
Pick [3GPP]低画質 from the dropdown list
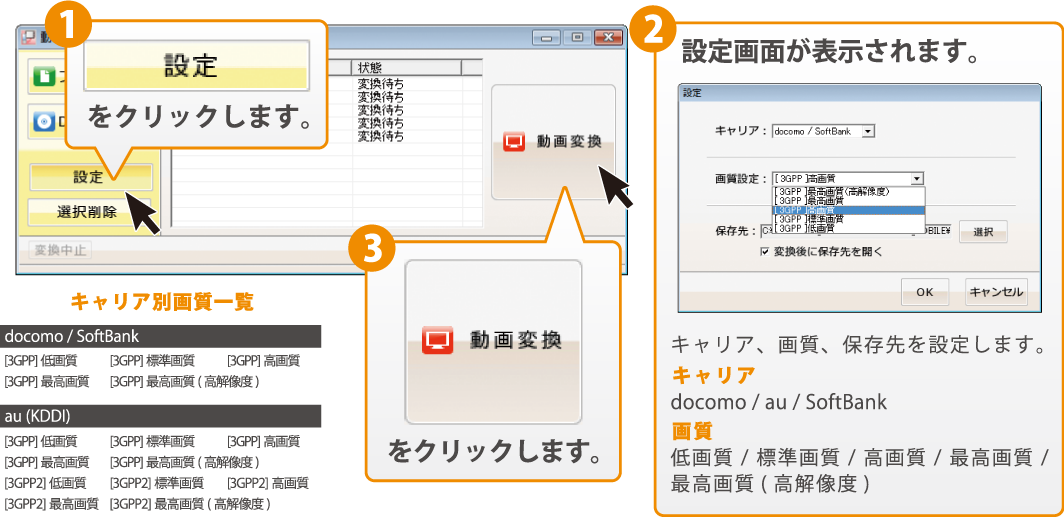[848, 227]
